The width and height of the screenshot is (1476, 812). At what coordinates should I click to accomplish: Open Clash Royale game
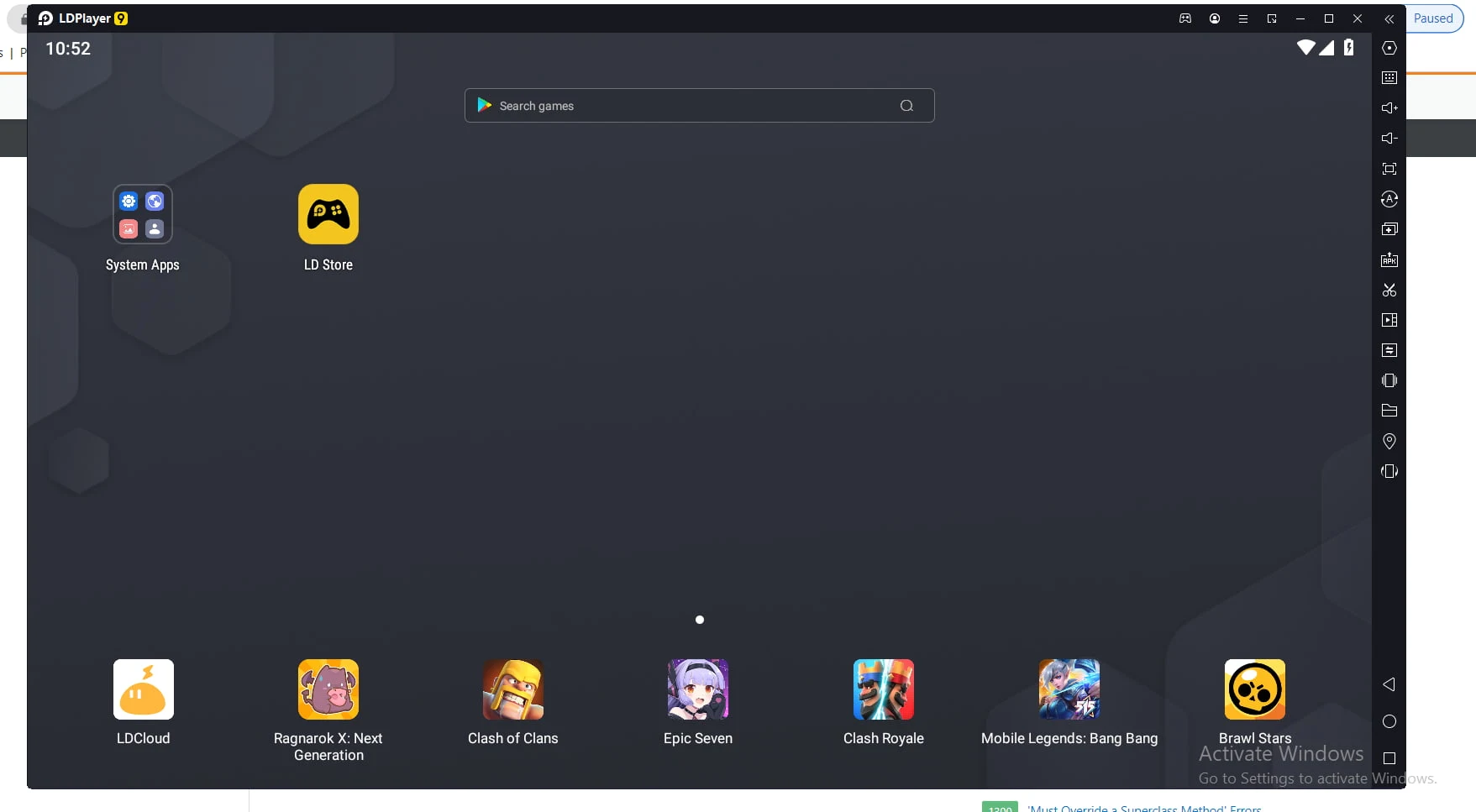(x=884, y=689)
